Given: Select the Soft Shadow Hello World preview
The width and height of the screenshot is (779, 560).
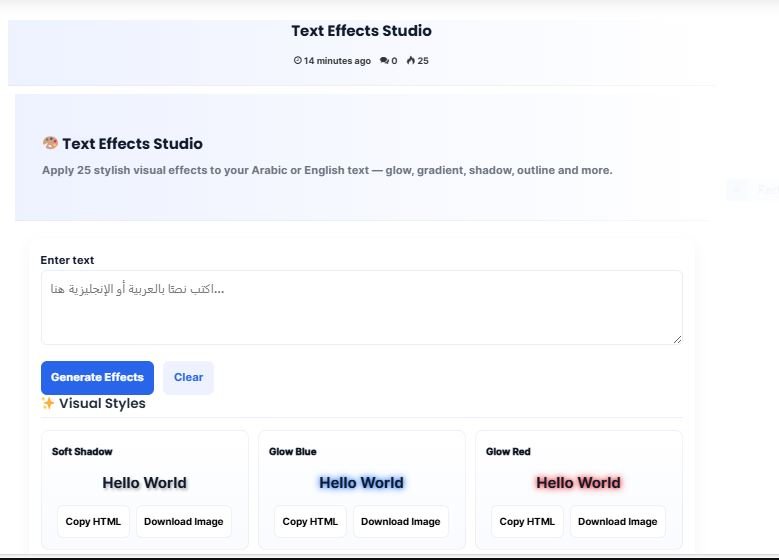Looking at the screenshot, I should 144,483.
